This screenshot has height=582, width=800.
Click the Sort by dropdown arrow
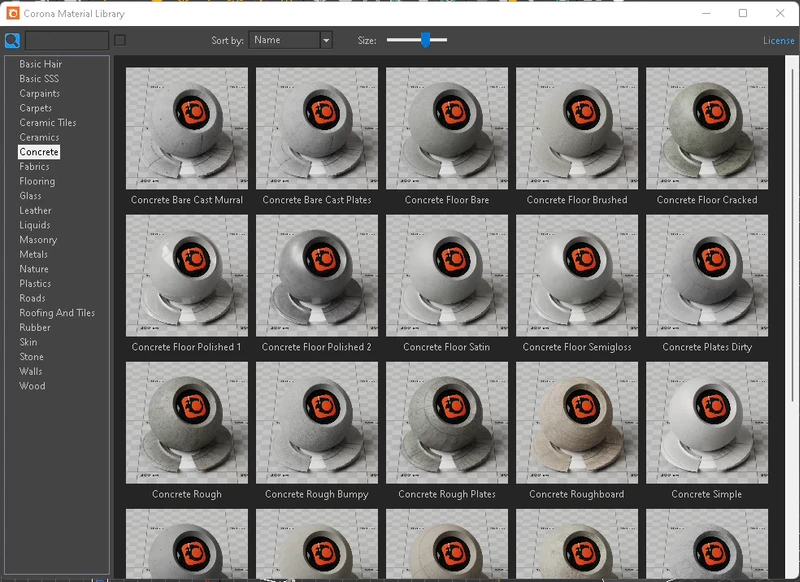click(x=326, y=40)
